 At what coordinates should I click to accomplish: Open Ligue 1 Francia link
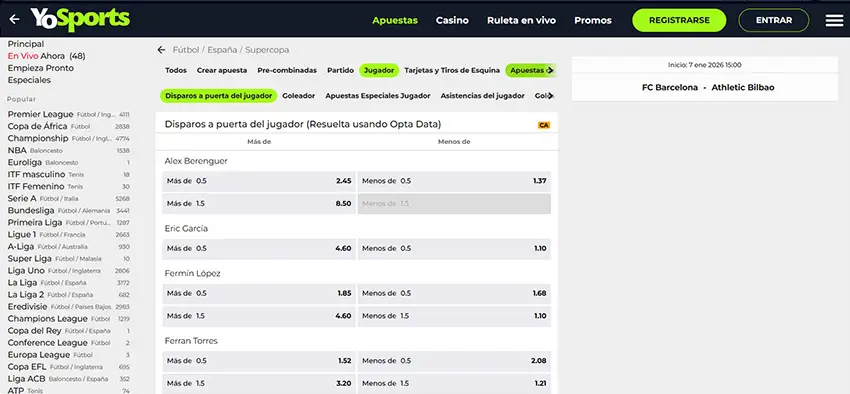point(68,235)
